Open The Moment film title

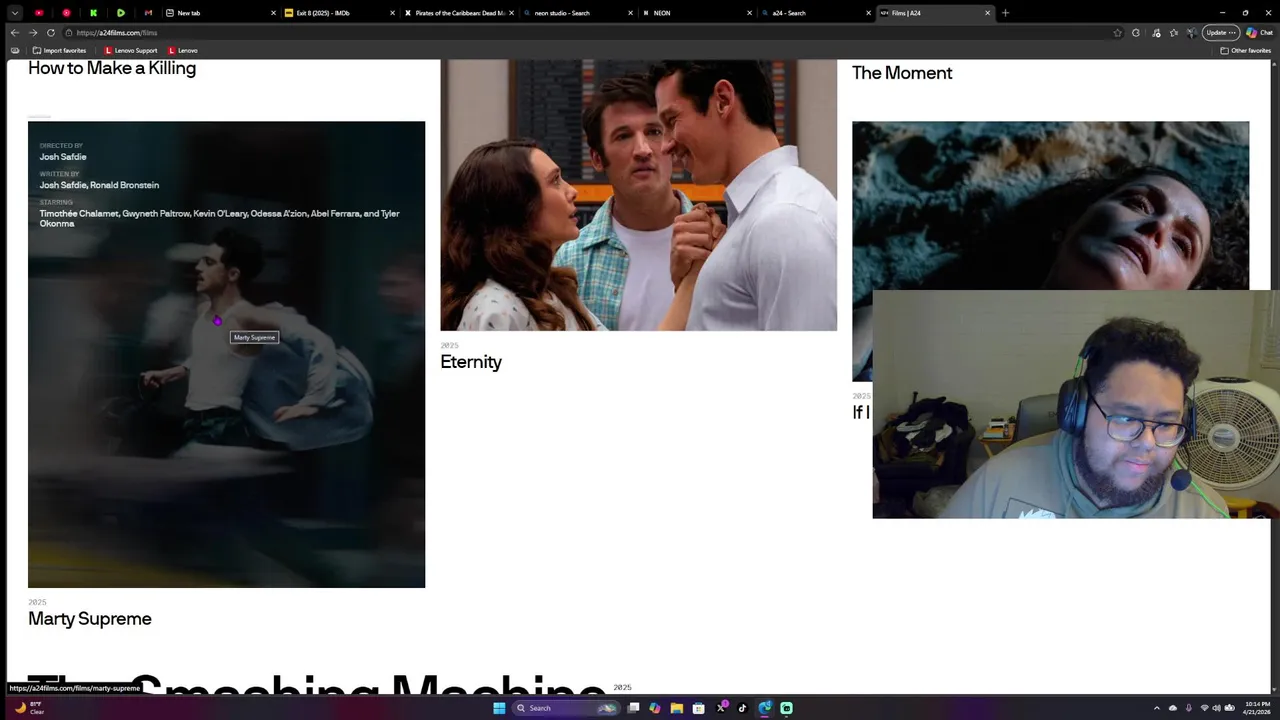[x=902, y=73]
